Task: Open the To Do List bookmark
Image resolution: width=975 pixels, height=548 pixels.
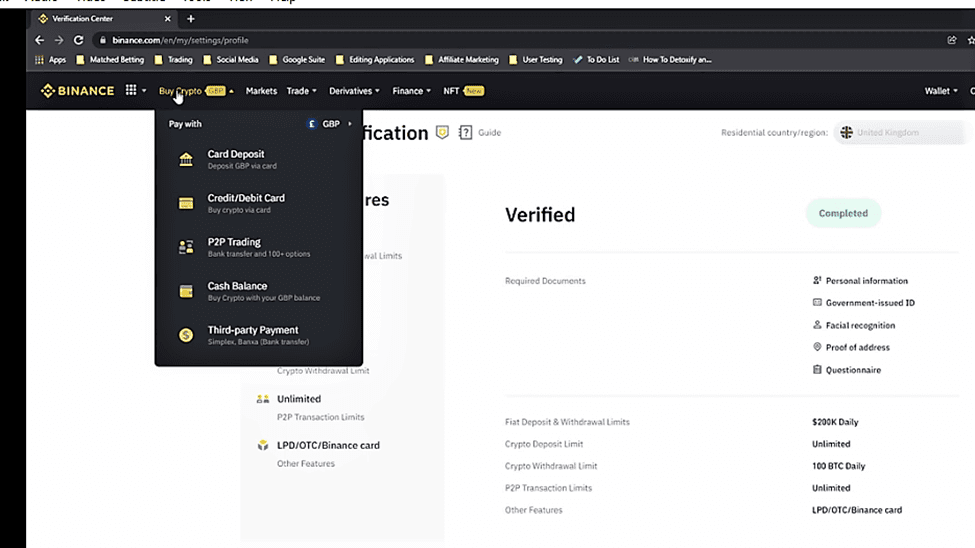Action: tap(596, 60)
